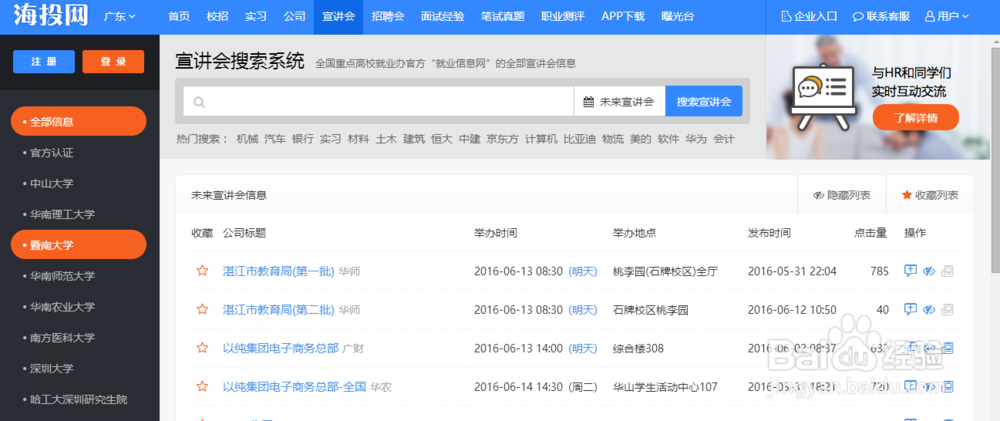Click print icon in 以纯集团电子商务总部 广财 row
The height and width of the screenshot is (421, 1000).
point(947,348)
